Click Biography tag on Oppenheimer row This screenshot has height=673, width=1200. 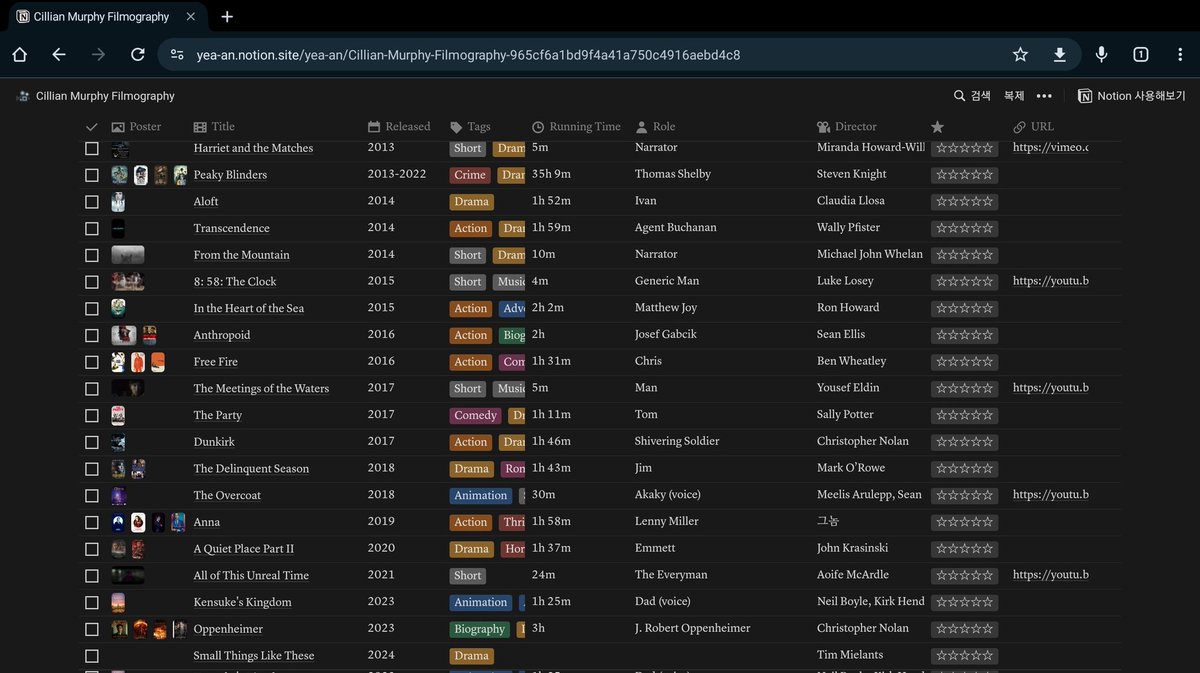(480, 629)
